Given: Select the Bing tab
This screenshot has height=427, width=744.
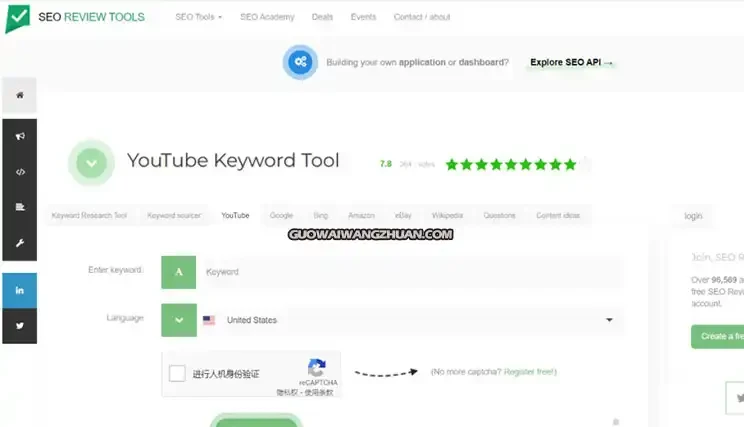Looking at the screenshot, I should pyautogui.click(x=321, y=215).
